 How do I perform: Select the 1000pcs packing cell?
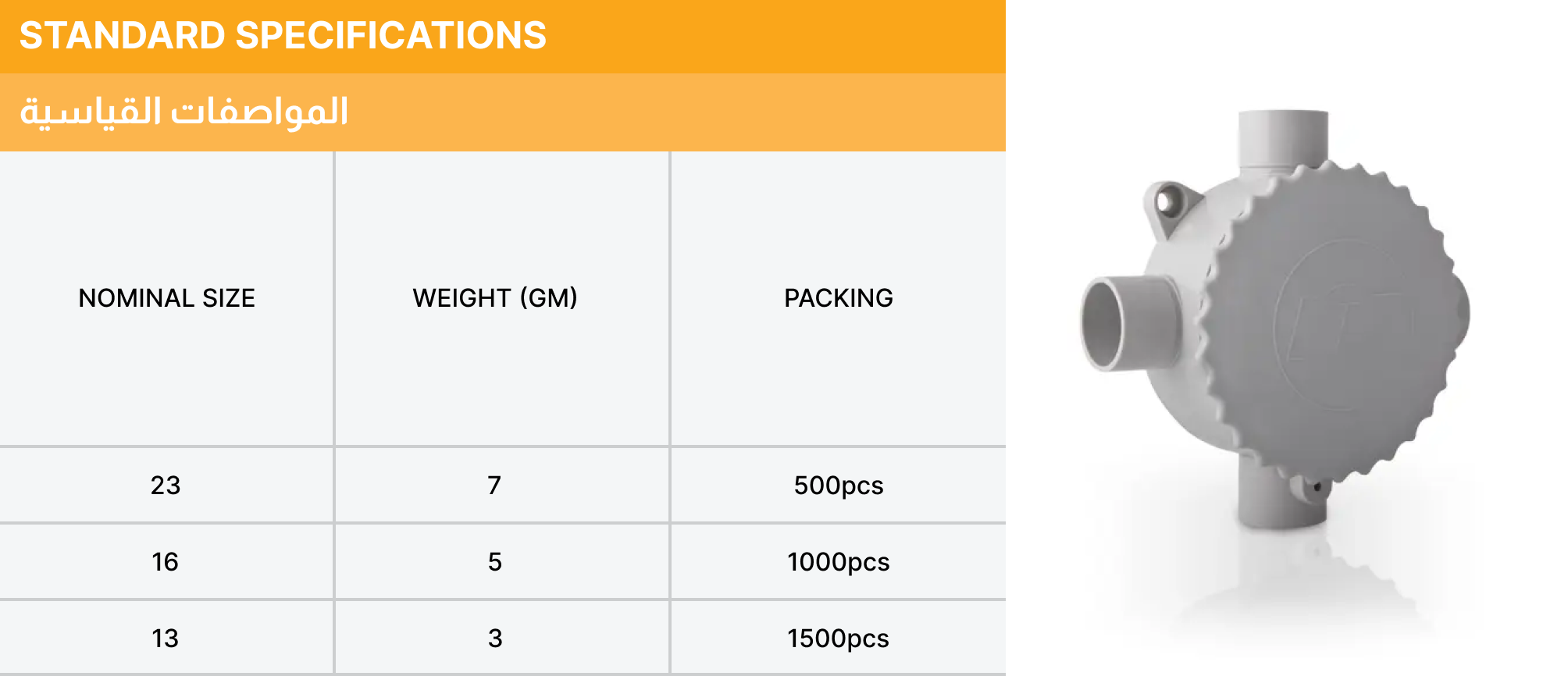click(x=839, y=561)
